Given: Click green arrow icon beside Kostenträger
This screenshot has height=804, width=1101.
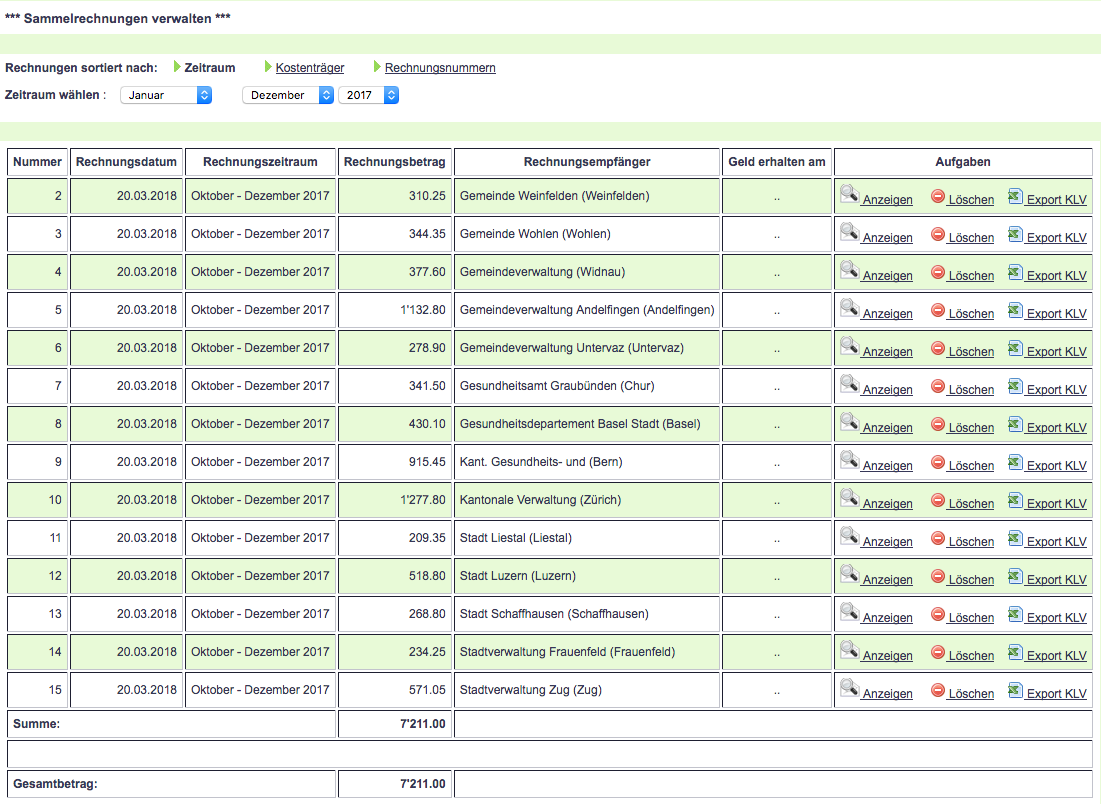Looking at the screenshot, I should pos(268,67).
